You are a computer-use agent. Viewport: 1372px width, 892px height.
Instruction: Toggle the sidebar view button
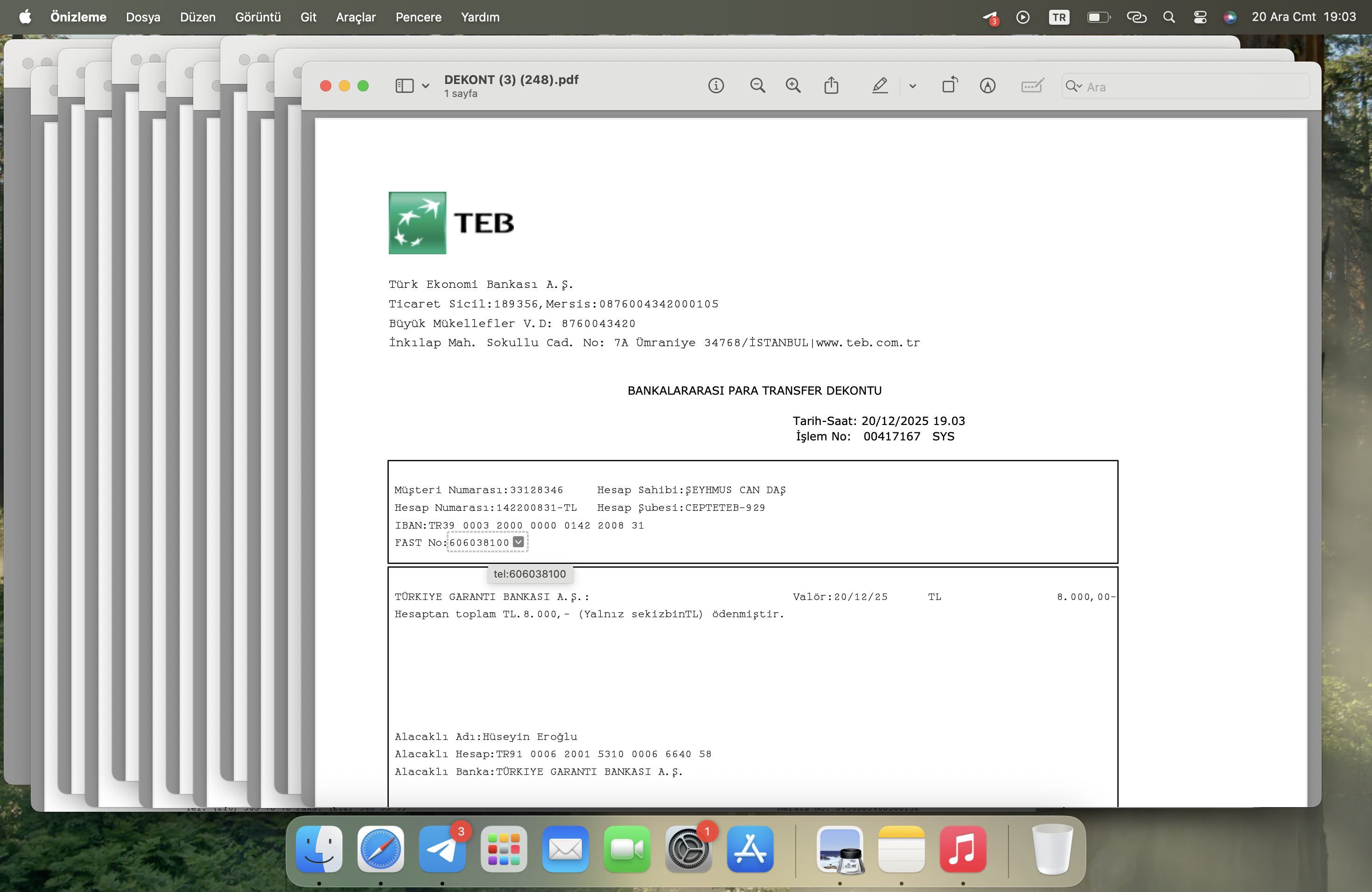pos(405,86)
